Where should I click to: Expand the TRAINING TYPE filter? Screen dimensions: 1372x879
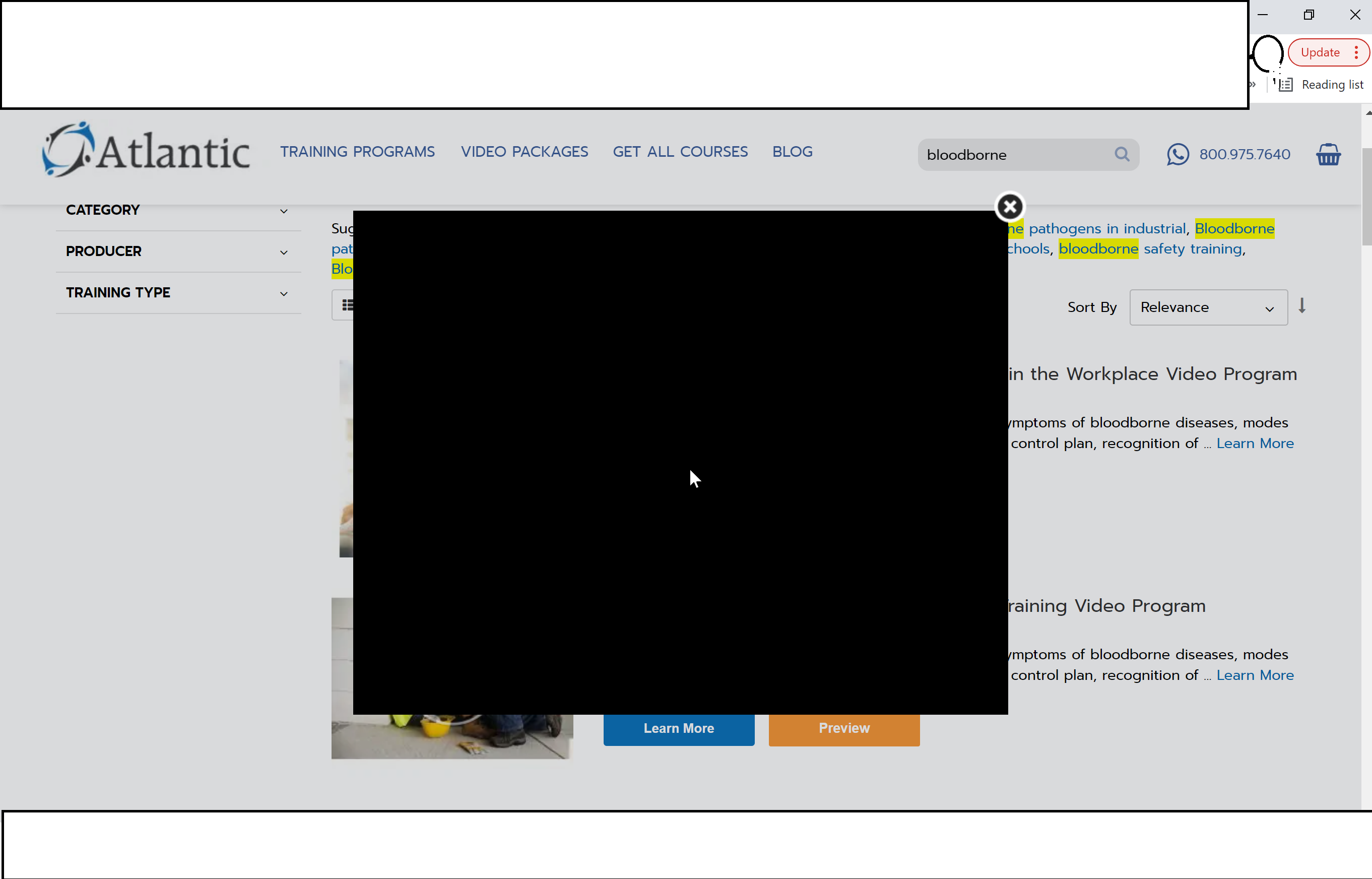click(178, 292)
